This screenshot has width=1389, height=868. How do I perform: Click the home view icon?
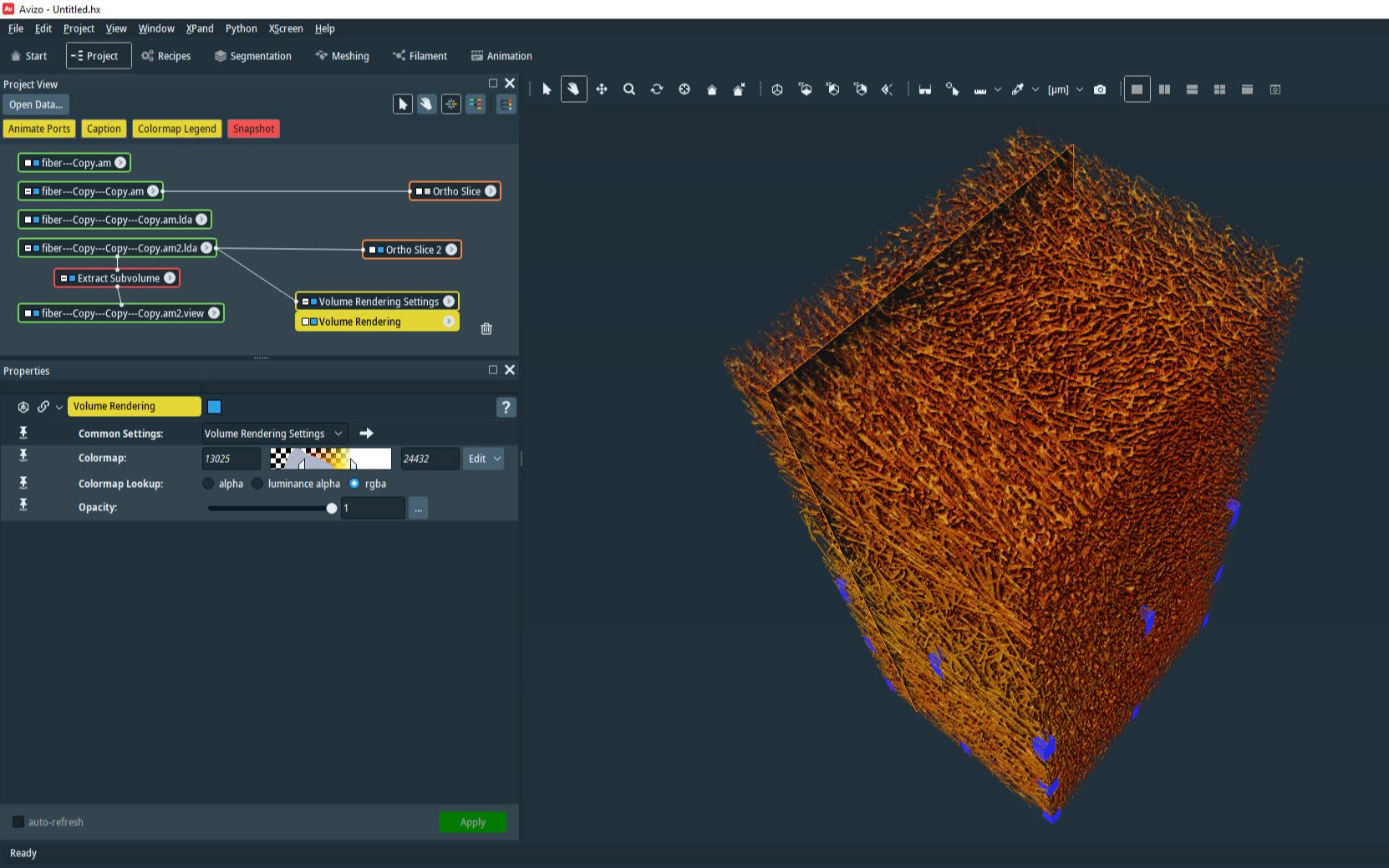click(x=712, y=89)
